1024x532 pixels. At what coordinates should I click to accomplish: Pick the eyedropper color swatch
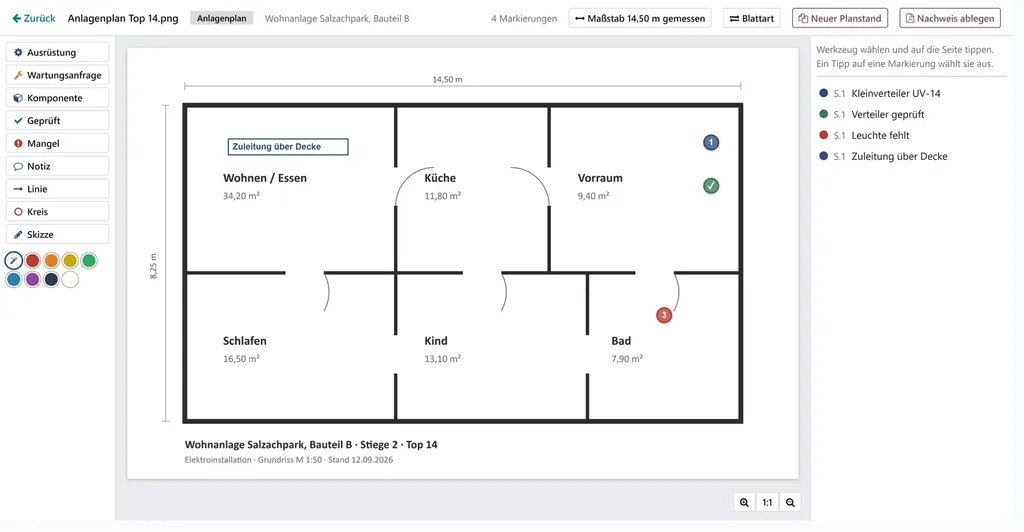(13, 260)
